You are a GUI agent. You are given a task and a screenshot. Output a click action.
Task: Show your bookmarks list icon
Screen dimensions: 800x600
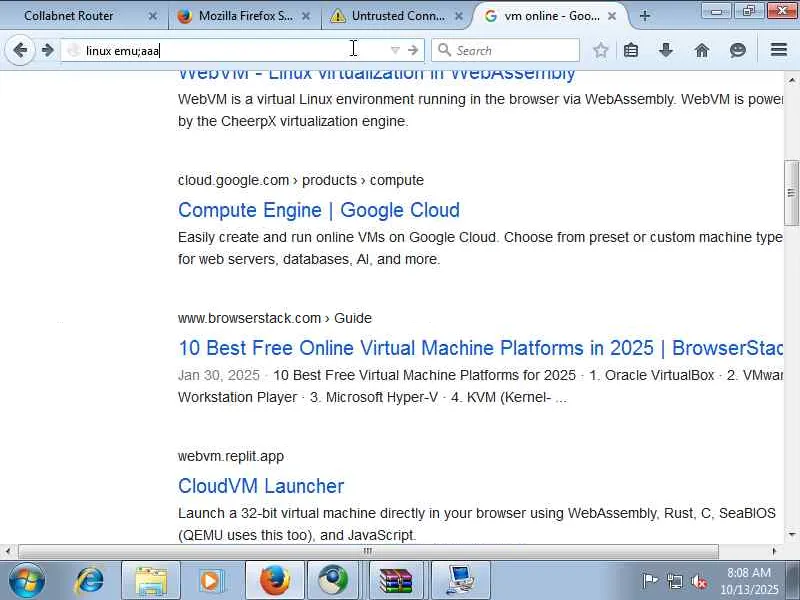tap(631, 50)
